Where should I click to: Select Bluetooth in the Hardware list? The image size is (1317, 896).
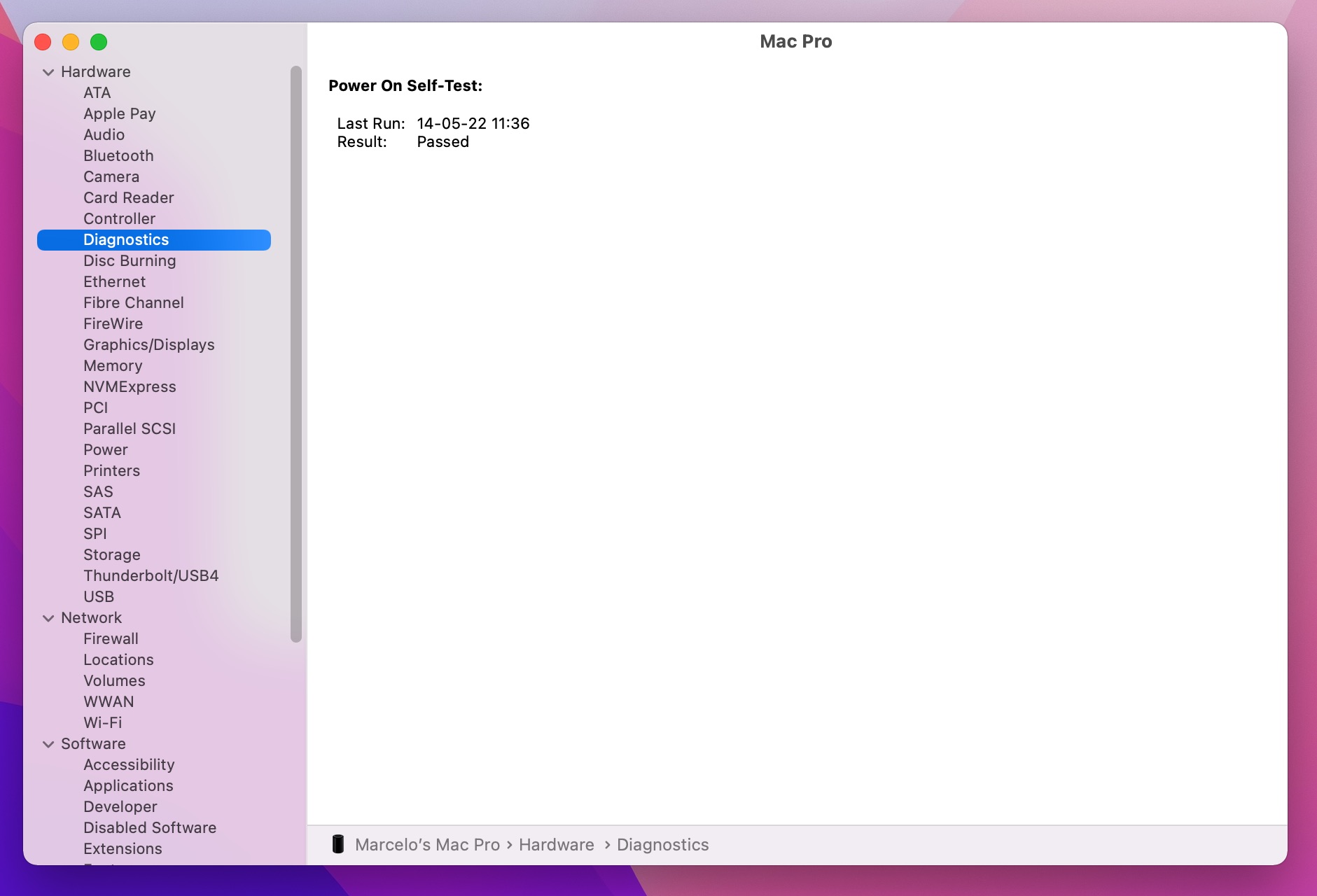click(118, 155)
